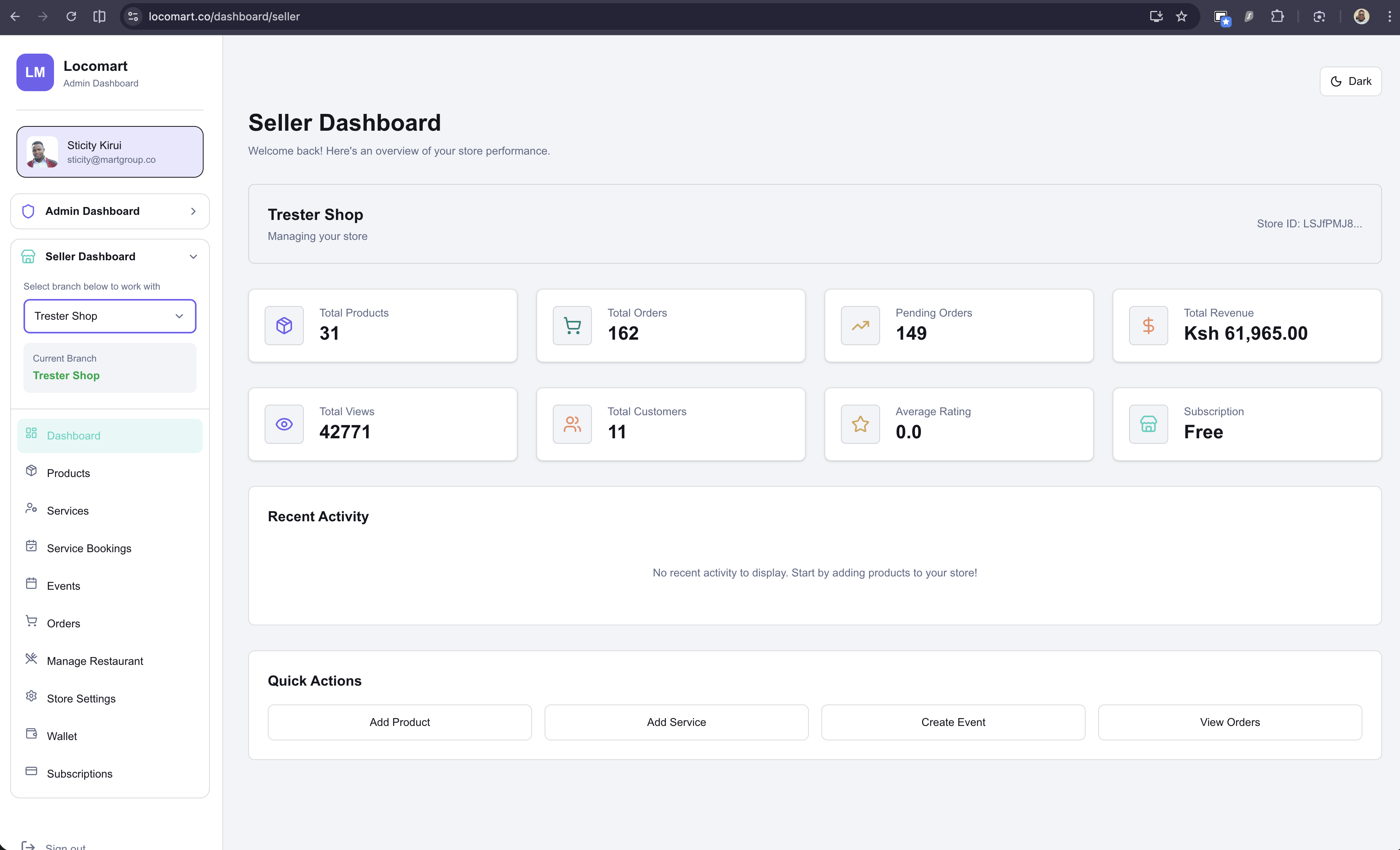Collapse the Seller Dashboard section
Screen dimensions: 1400x850
pyautogui.click(x=193, y=256)
